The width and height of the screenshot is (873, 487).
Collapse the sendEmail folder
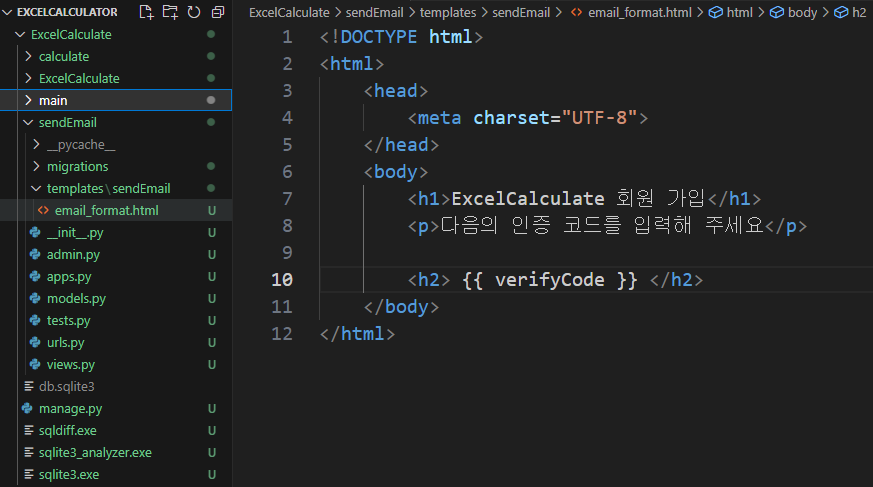(28, 122)
